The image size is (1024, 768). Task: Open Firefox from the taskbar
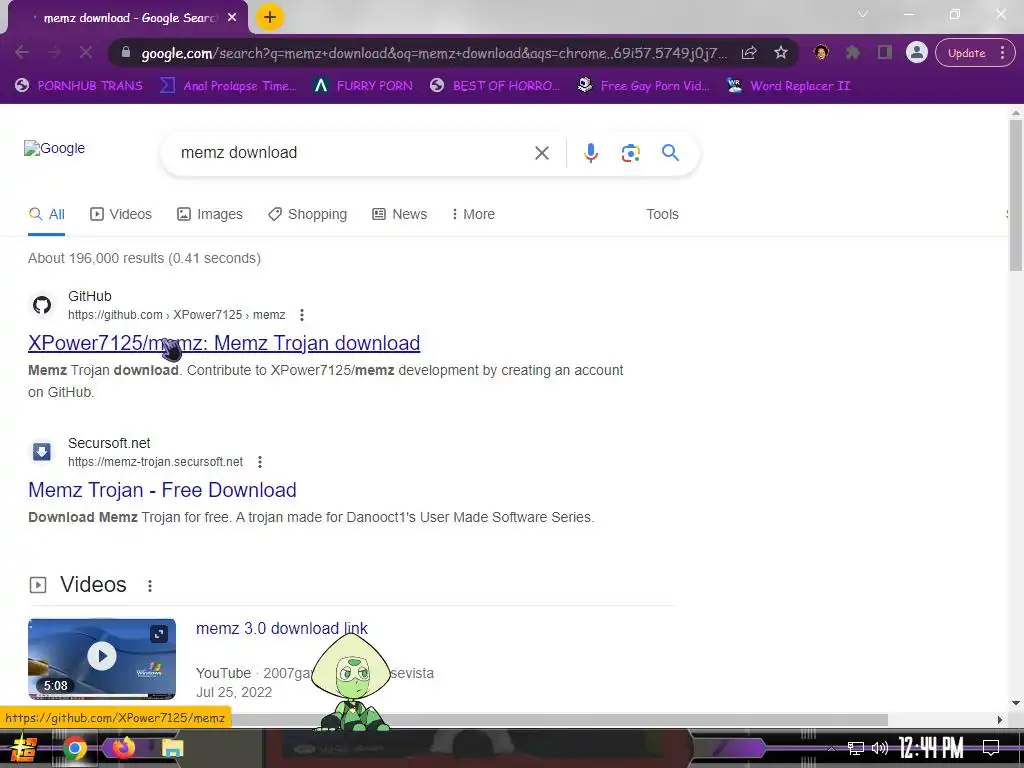click(x=123, y=748)
